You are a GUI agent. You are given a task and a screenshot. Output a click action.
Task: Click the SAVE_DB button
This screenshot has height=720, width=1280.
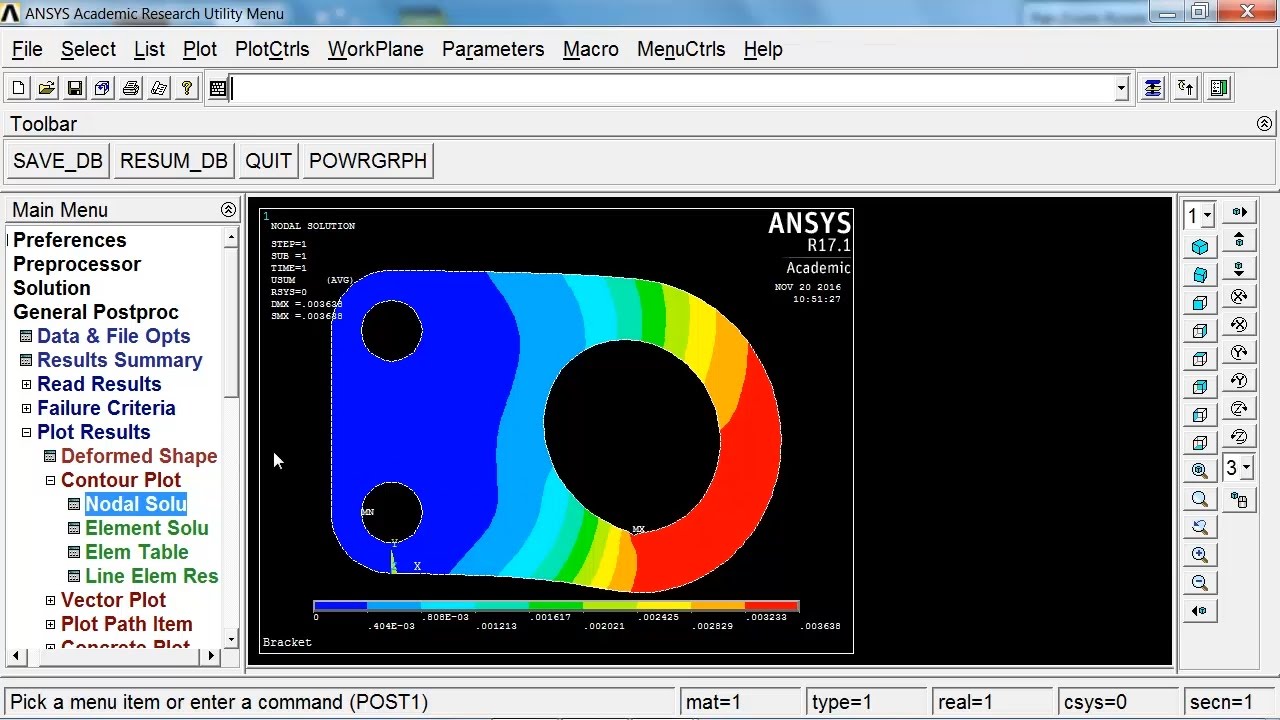[x=58, y=161]
